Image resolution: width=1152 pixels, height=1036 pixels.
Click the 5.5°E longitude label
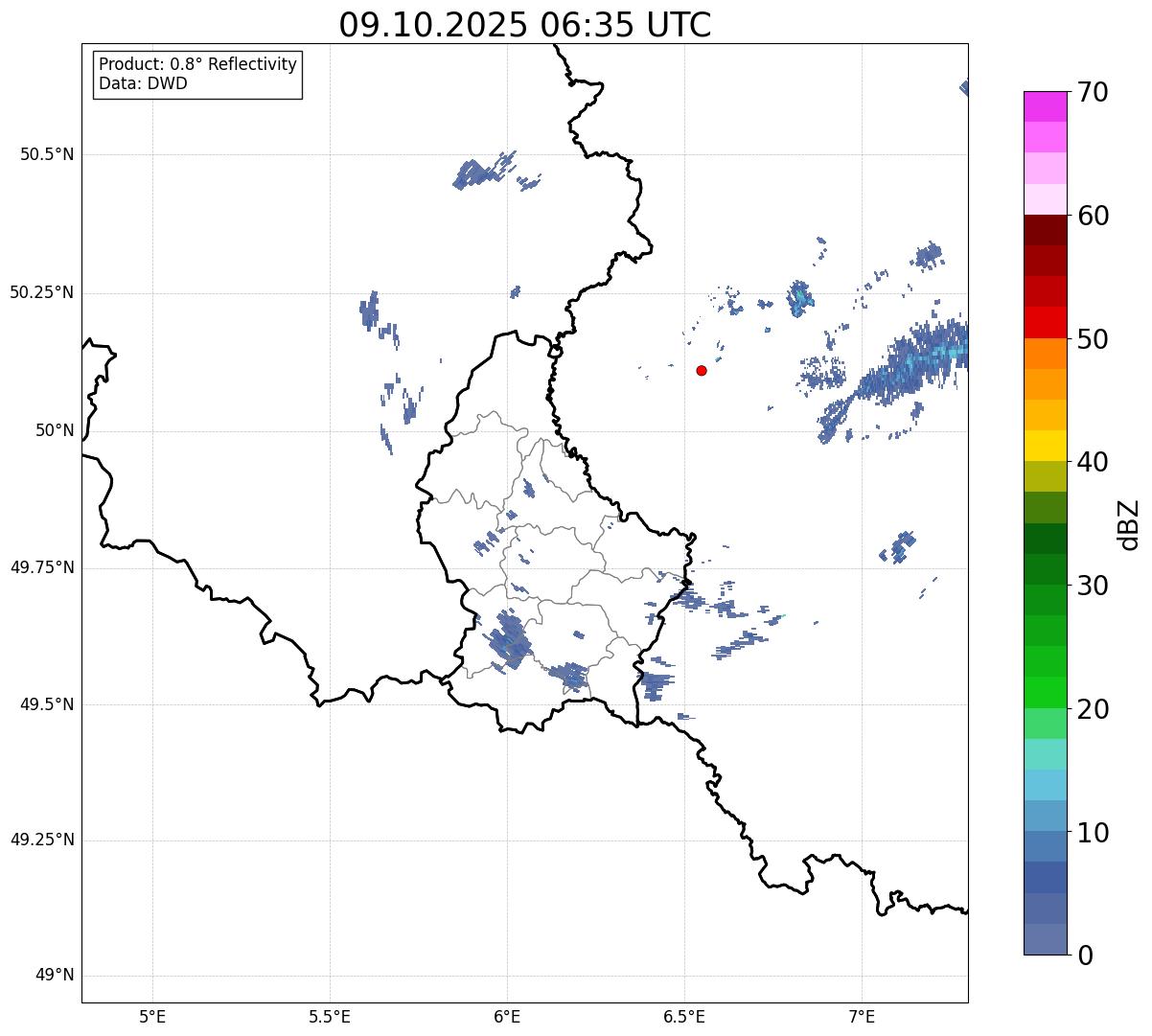pyautogui.click(x=330, y=1016)
